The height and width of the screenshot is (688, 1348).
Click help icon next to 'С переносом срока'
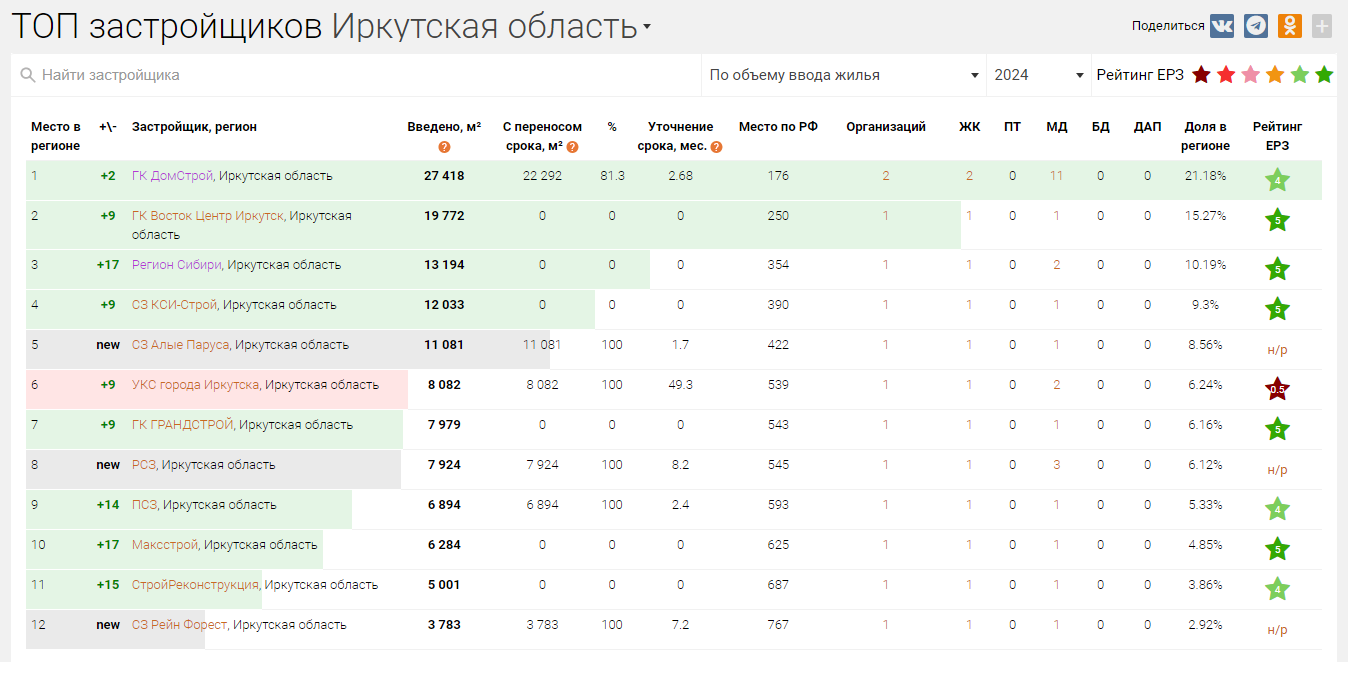click(x=573, y=147)
